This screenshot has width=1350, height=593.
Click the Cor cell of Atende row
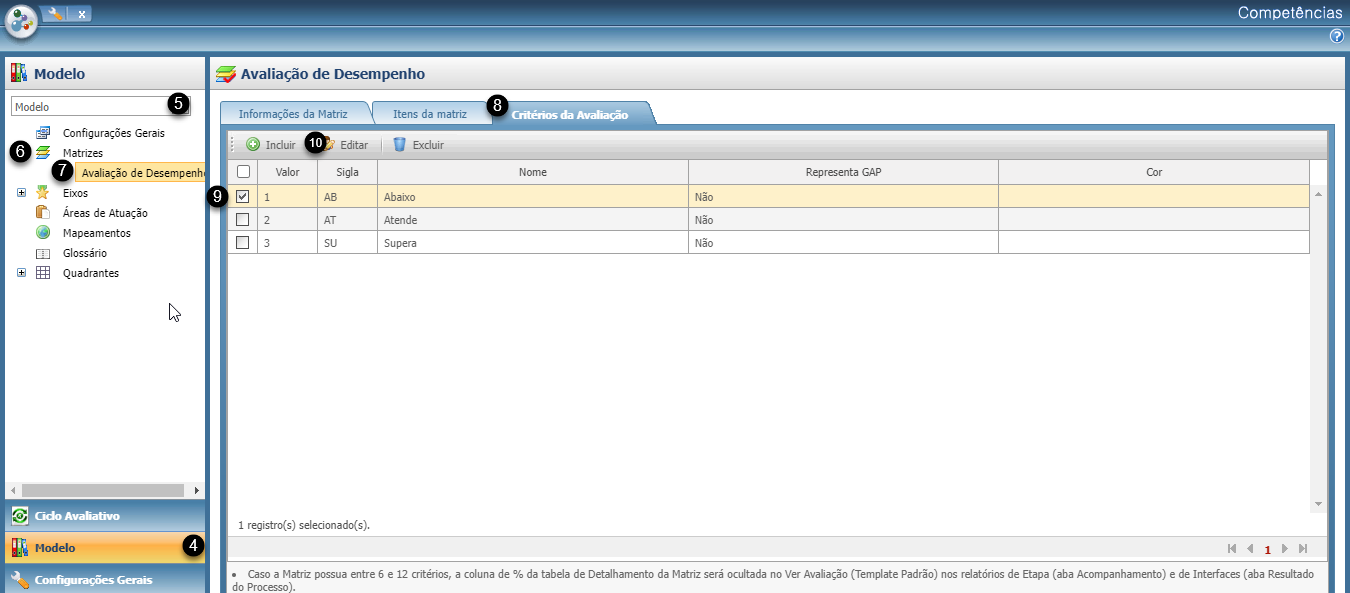1154,220
